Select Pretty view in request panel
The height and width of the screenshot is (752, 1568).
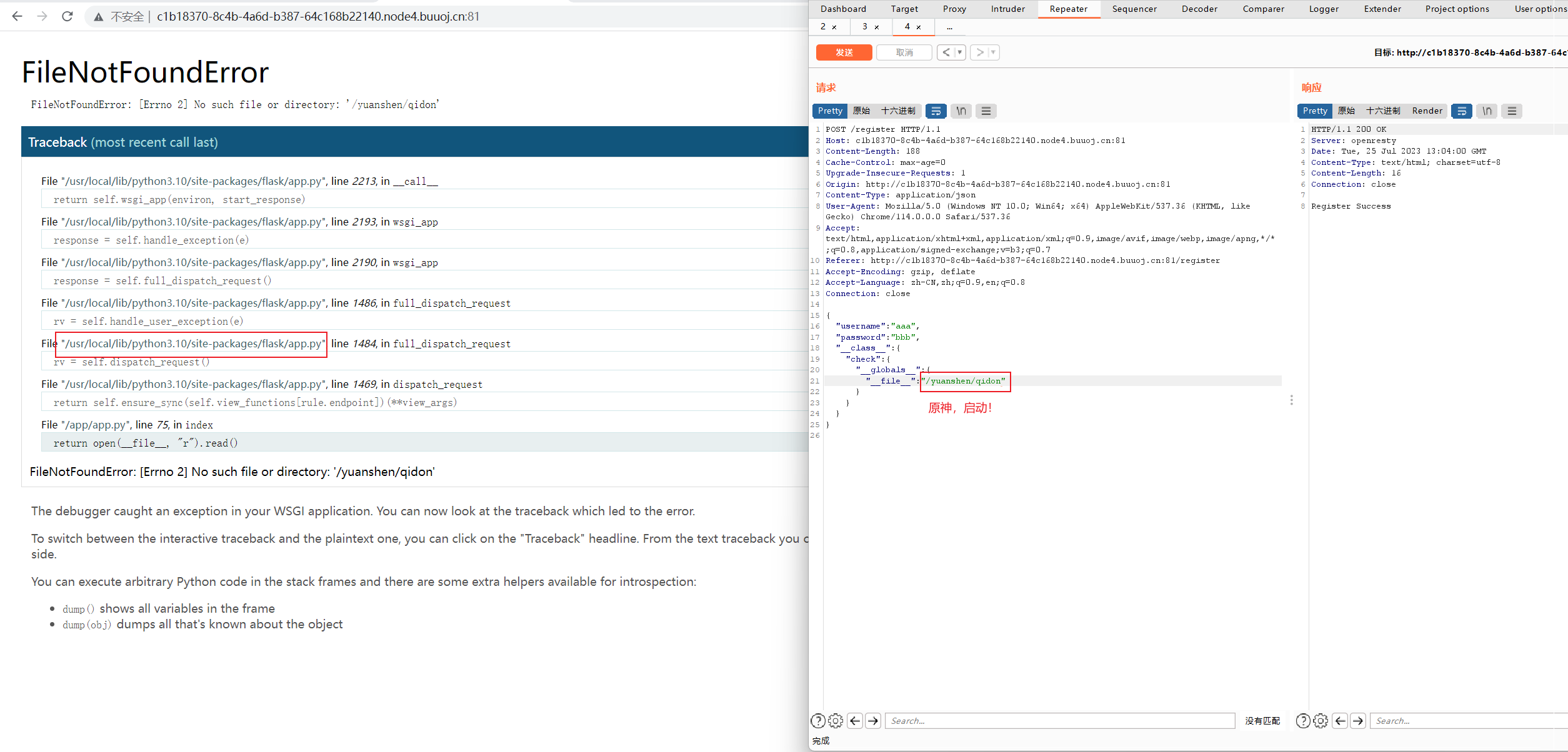click(x=830, y=111)
